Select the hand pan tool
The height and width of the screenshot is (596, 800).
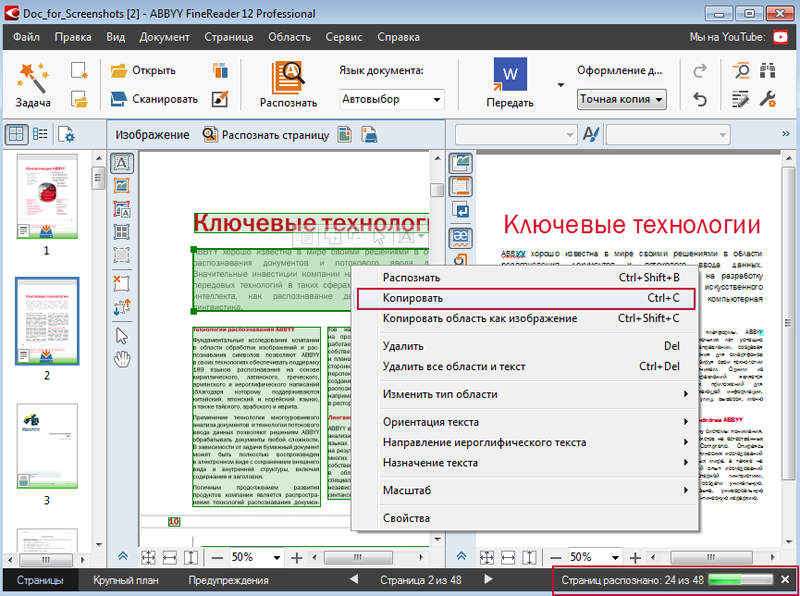122,360
